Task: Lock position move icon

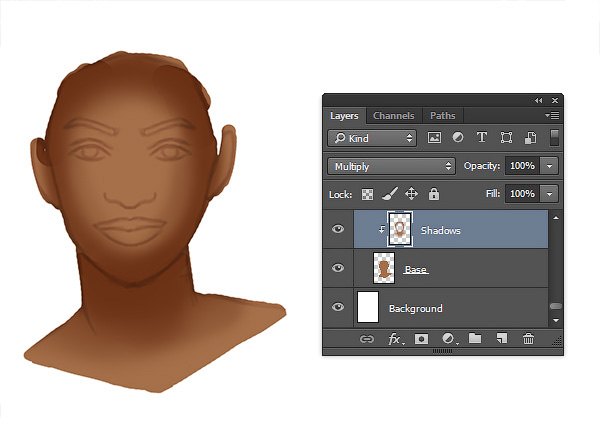Action: (x=411, y=194)
